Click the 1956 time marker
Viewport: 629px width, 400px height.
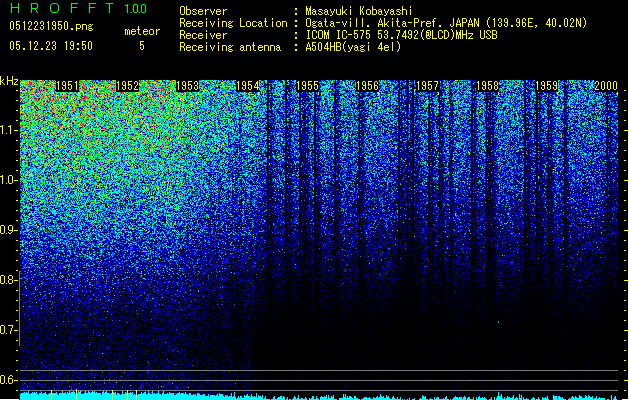(x=367, y=86)
